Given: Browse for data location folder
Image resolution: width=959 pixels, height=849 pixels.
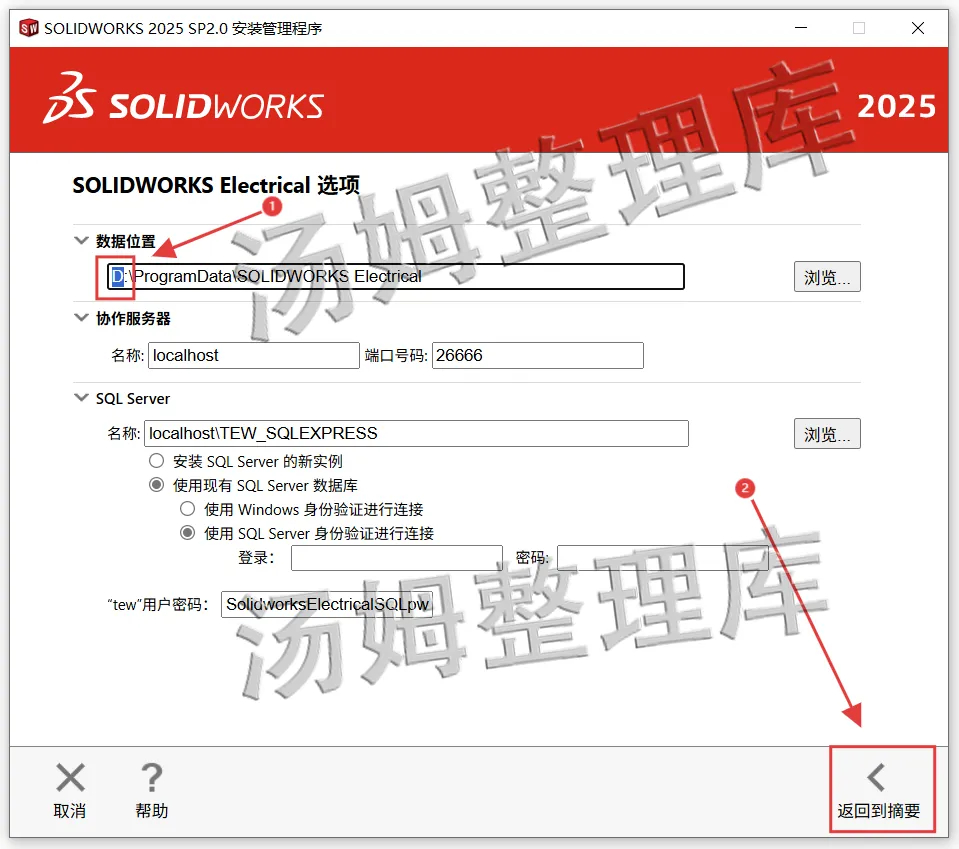Looking at the screenshot, I should 827,277.
